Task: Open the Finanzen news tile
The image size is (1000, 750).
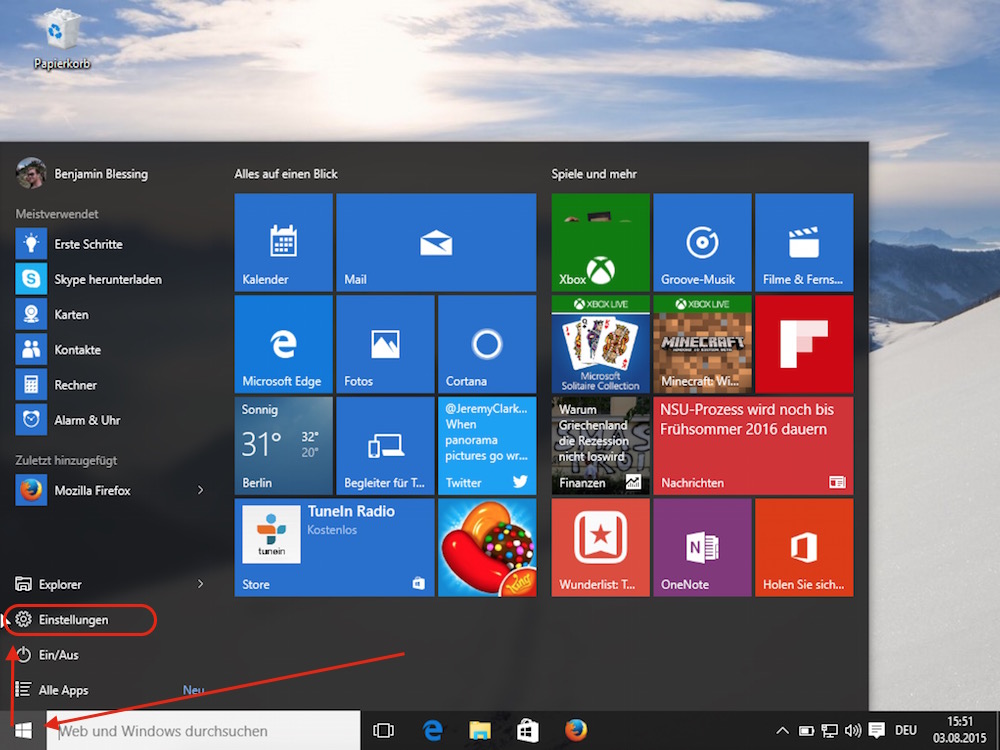Action: pyautogui.click(x=600, y=446)
